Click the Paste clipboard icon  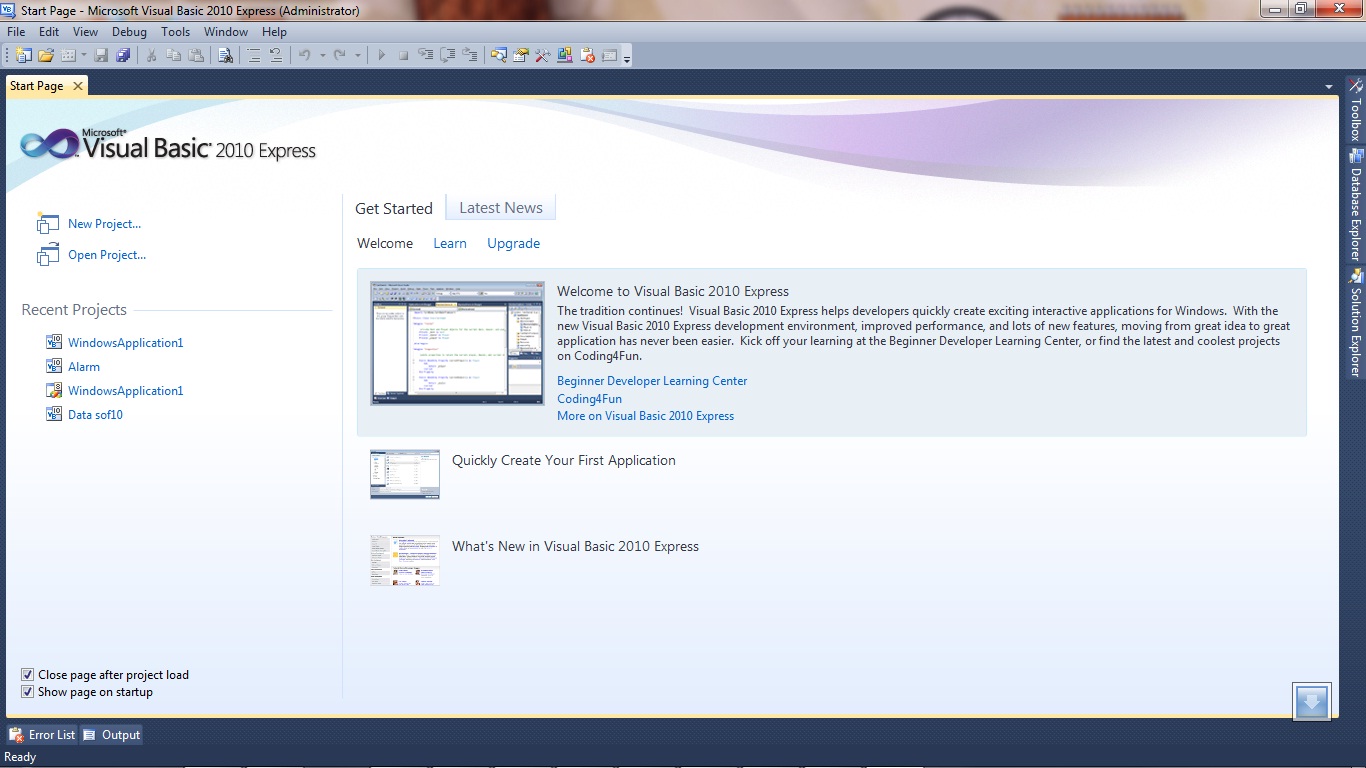tap(197, 56)
